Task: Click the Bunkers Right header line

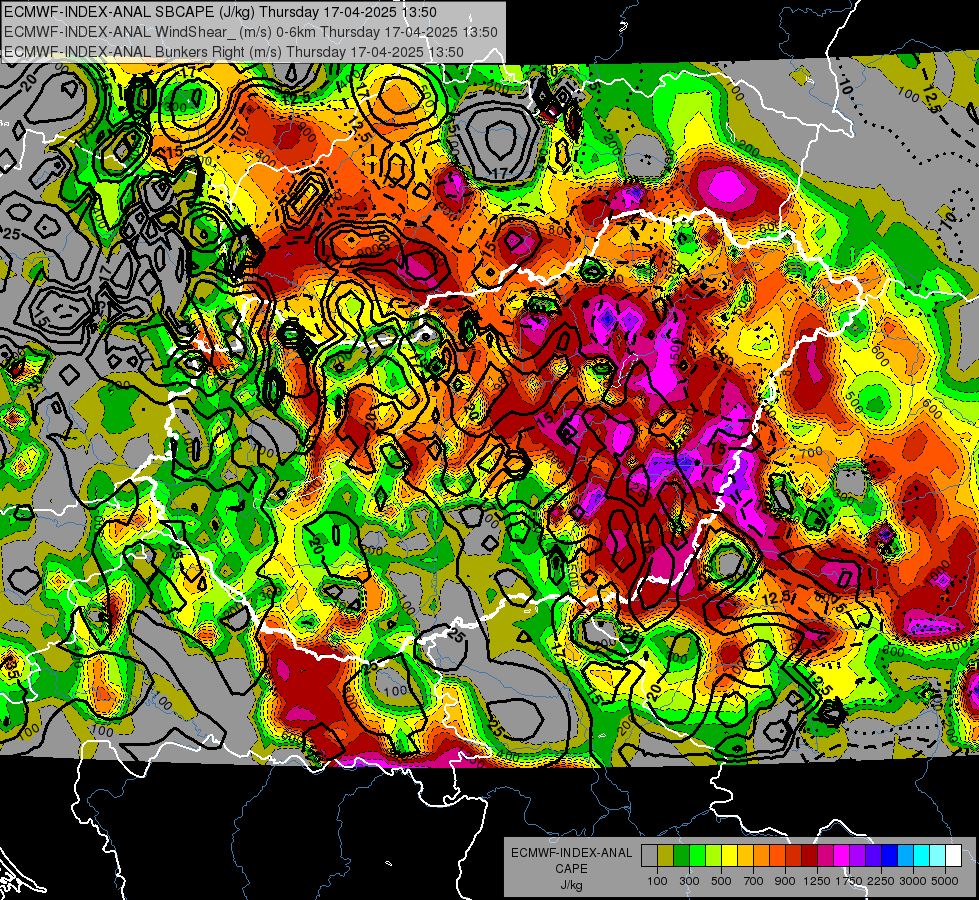Action: point(234,52)
